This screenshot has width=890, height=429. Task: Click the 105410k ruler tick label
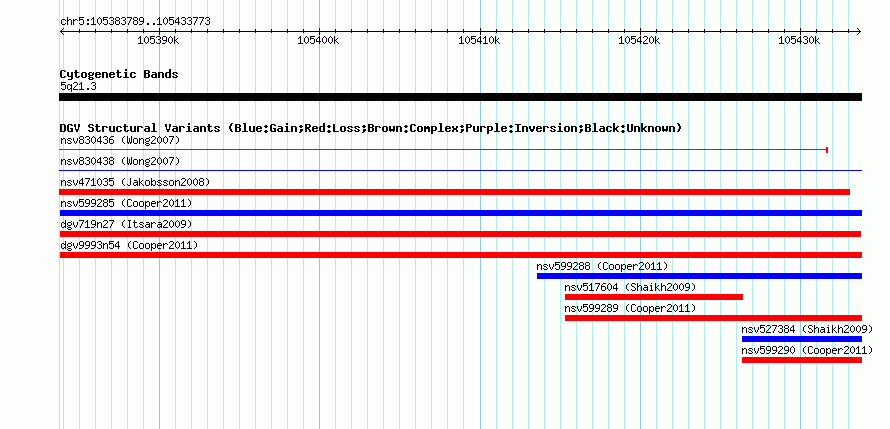(480, 40)
